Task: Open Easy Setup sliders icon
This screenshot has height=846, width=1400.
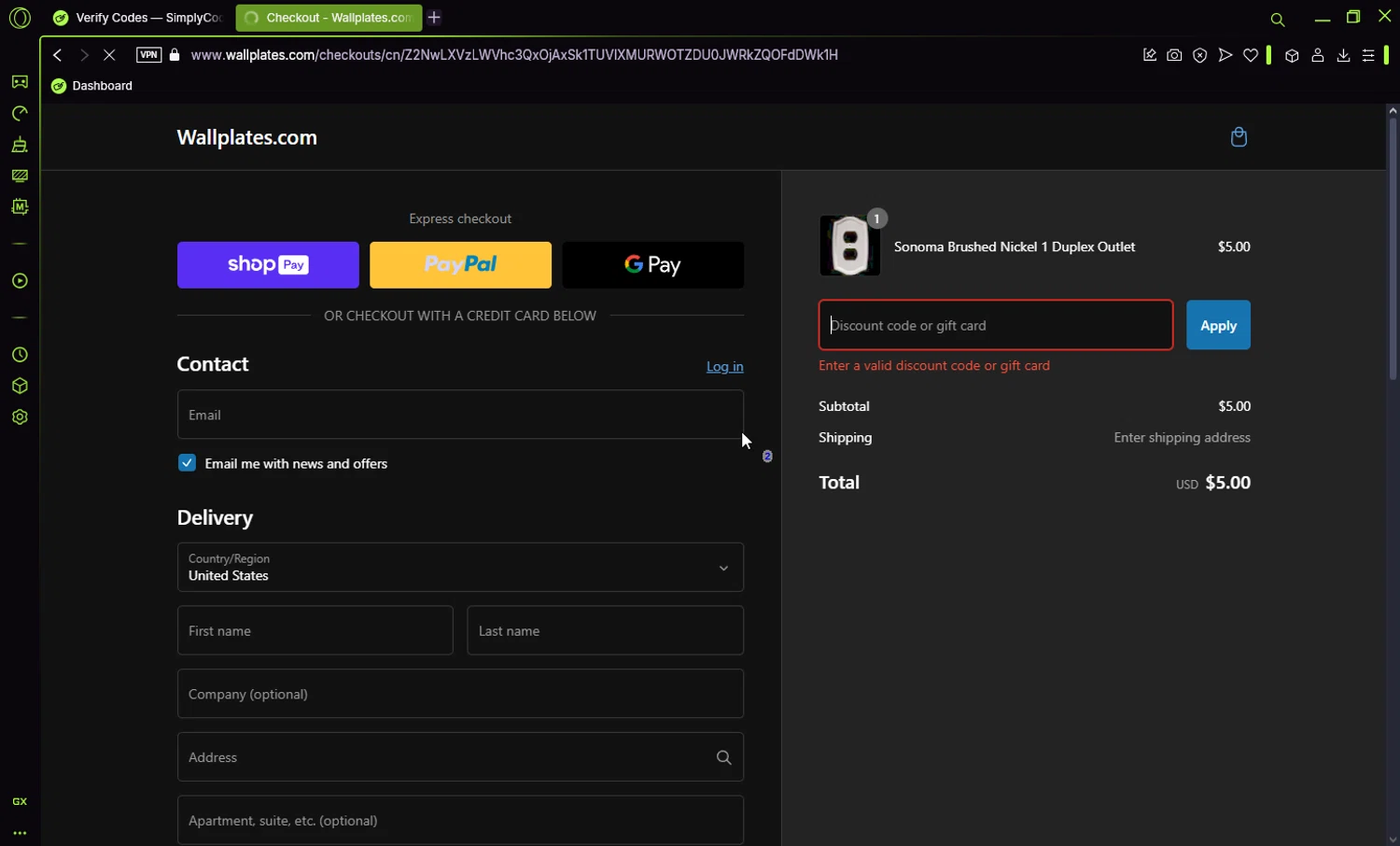Action: pyautogui.click(x=1368, y=55)
